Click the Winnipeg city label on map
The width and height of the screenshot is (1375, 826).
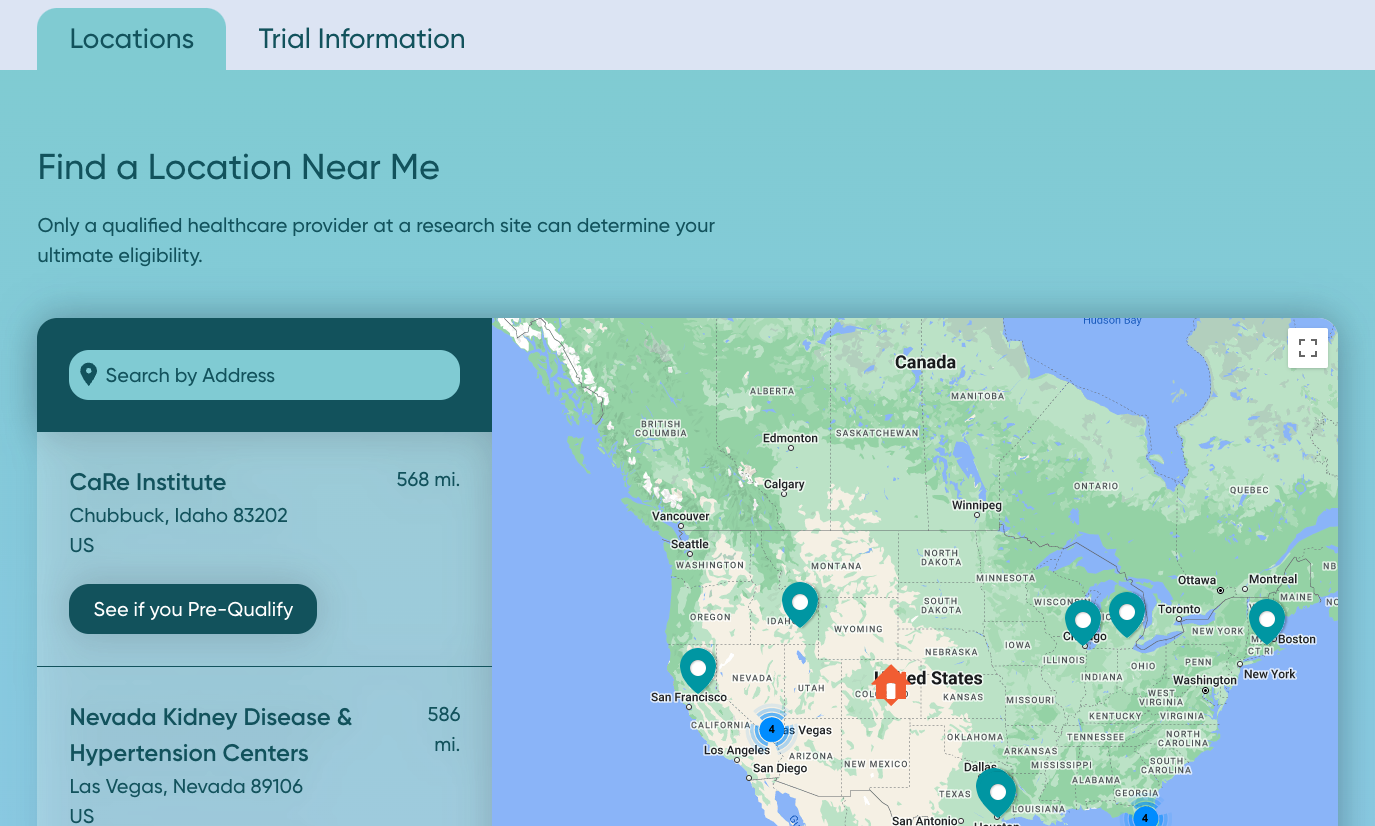pos(977,505)
